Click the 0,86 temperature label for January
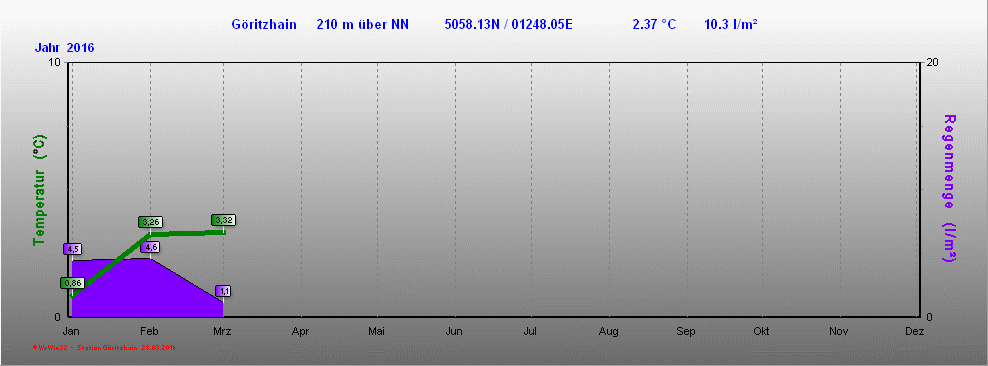 (x=72, y=283)
